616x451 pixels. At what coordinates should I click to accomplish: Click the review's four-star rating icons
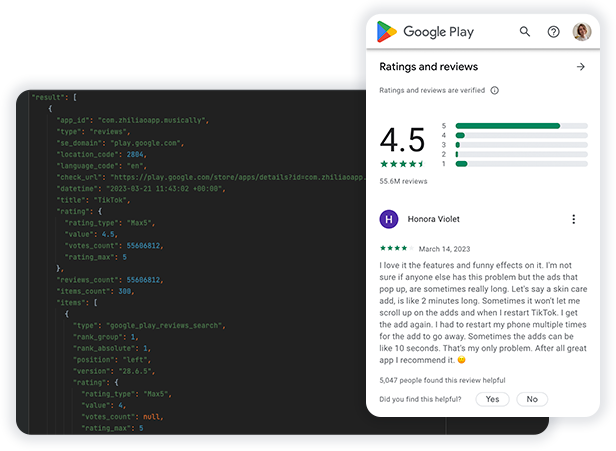(397, 248)
